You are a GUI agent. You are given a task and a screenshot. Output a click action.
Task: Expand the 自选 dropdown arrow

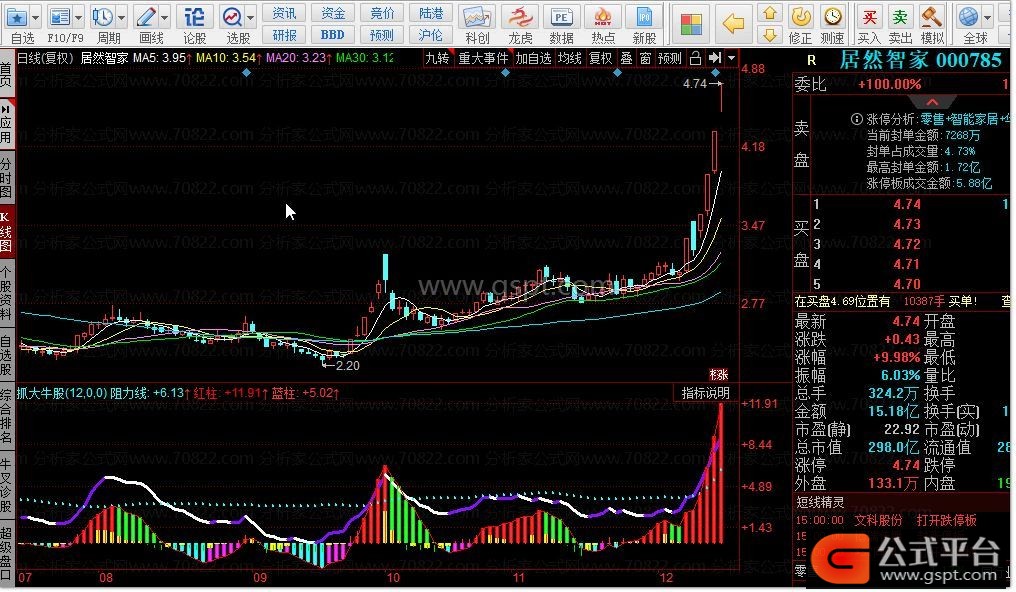point(36,17)
